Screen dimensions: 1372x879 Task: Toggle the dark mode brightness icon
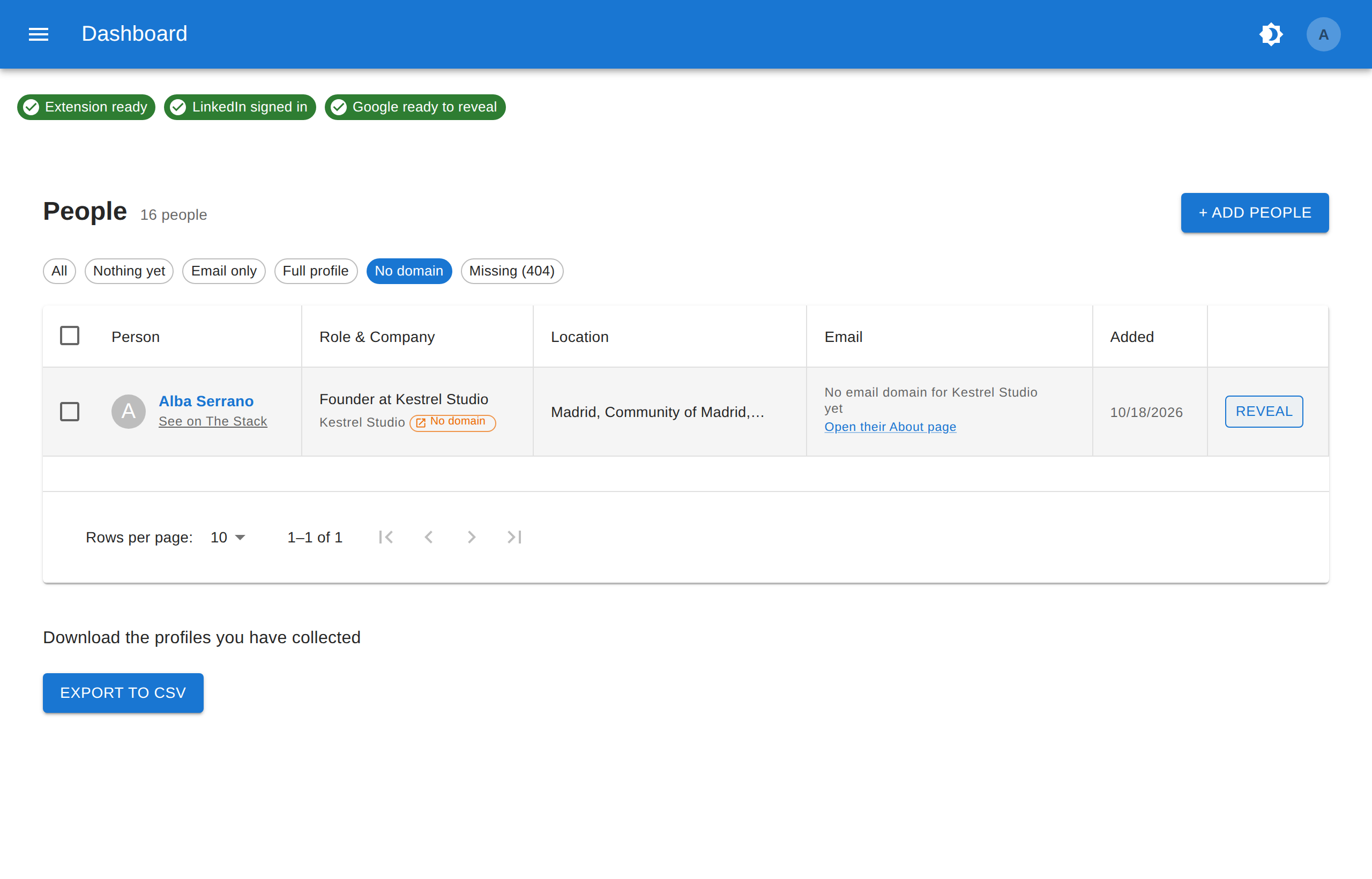tap(1271, 34)
